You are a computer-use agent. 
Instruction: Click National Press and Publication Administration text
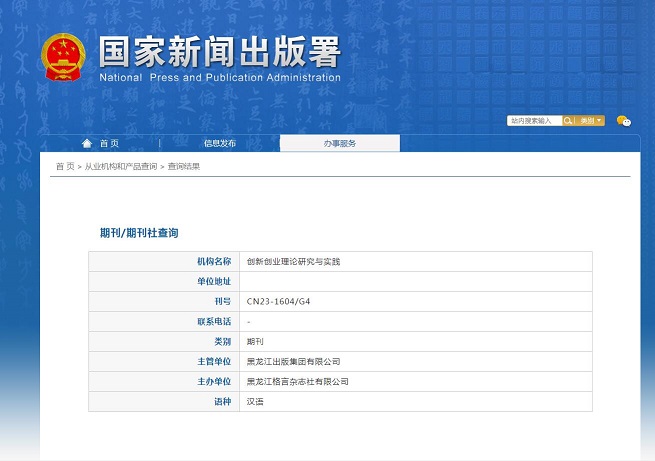(x=219, y=78)
